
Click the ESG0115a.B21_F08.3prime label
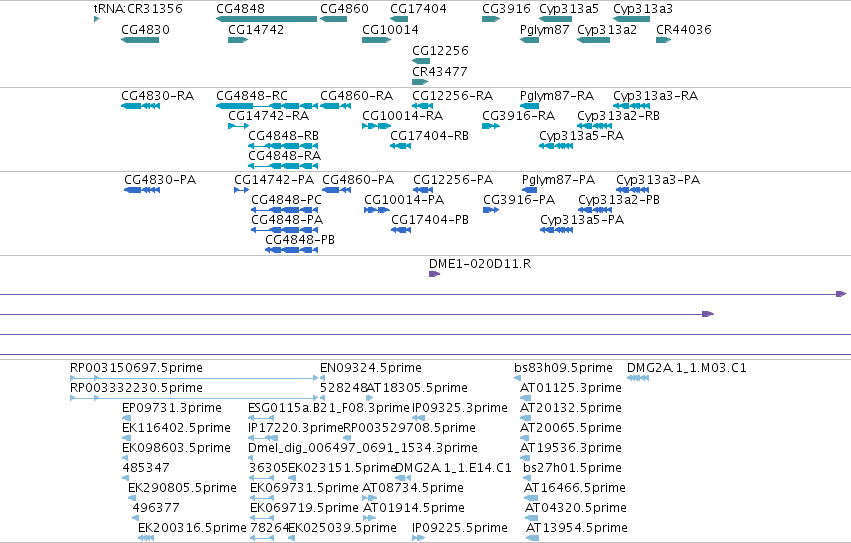(328, 408)
